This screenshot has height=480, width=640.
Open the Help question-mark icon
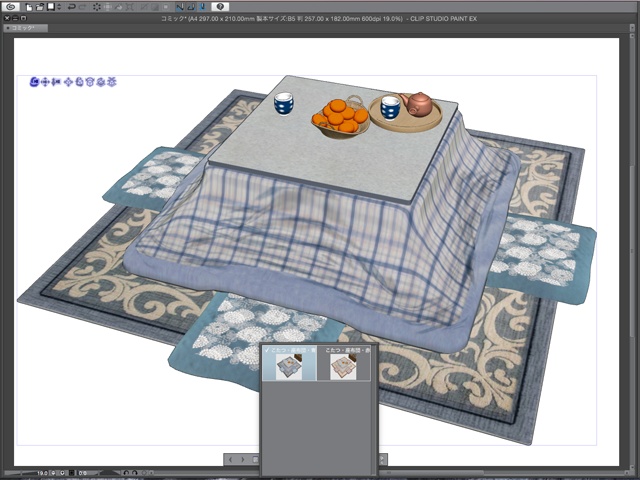220,7
